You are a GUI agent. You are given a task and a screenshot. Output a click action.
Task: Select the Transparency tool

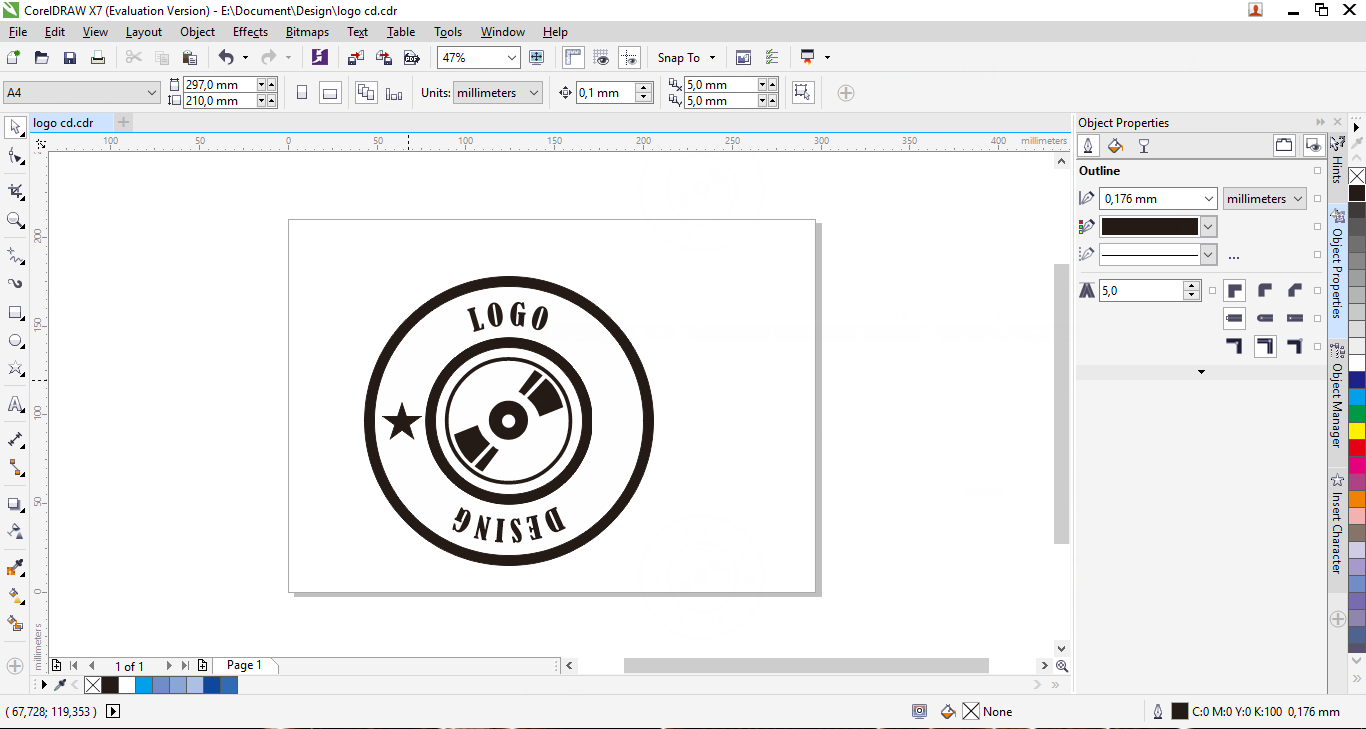(x=15, y=532)
